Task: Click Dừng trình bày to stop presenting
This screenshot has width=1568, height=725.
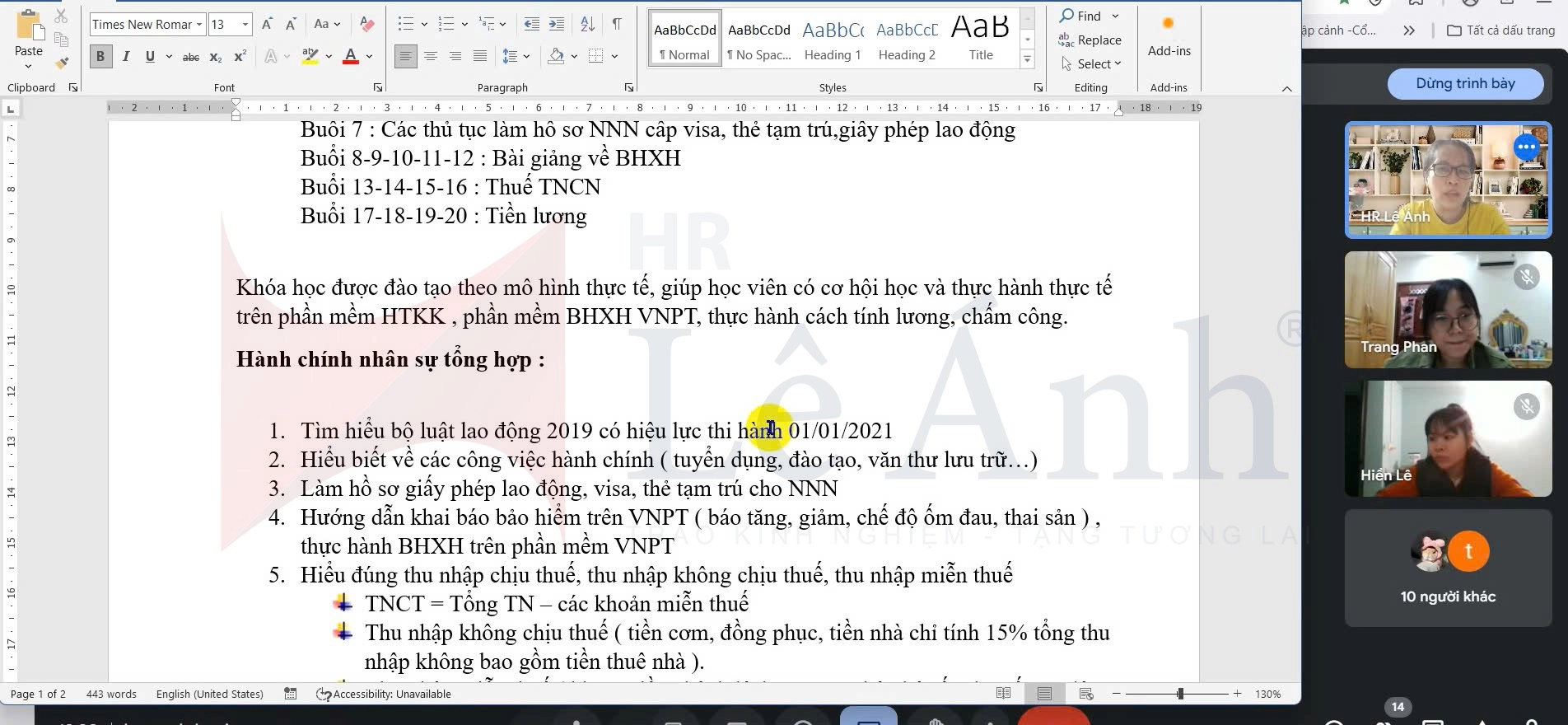Action: click(1464, 83)
